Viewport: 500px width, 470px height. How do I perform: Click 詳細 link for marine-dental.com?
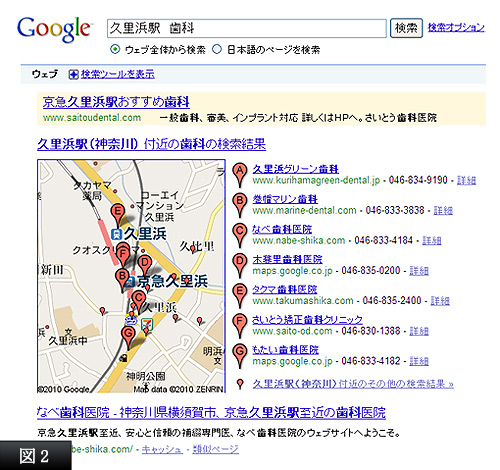pos(443,210)
